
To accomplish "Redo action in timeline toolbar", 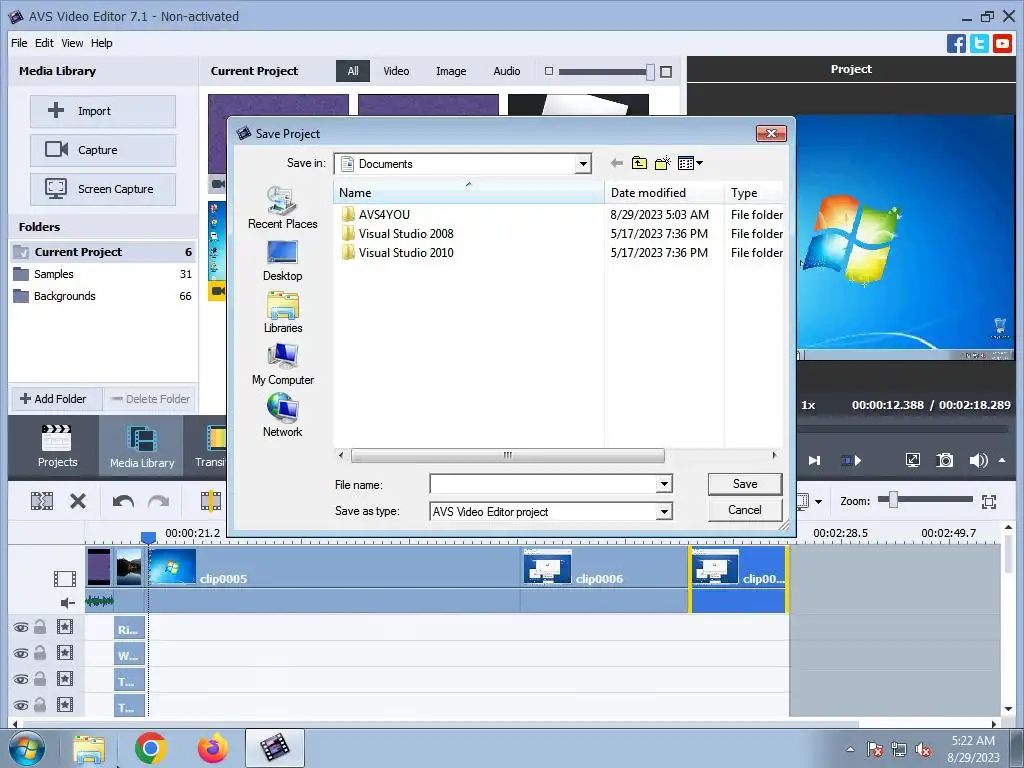I will coord(159,502).
